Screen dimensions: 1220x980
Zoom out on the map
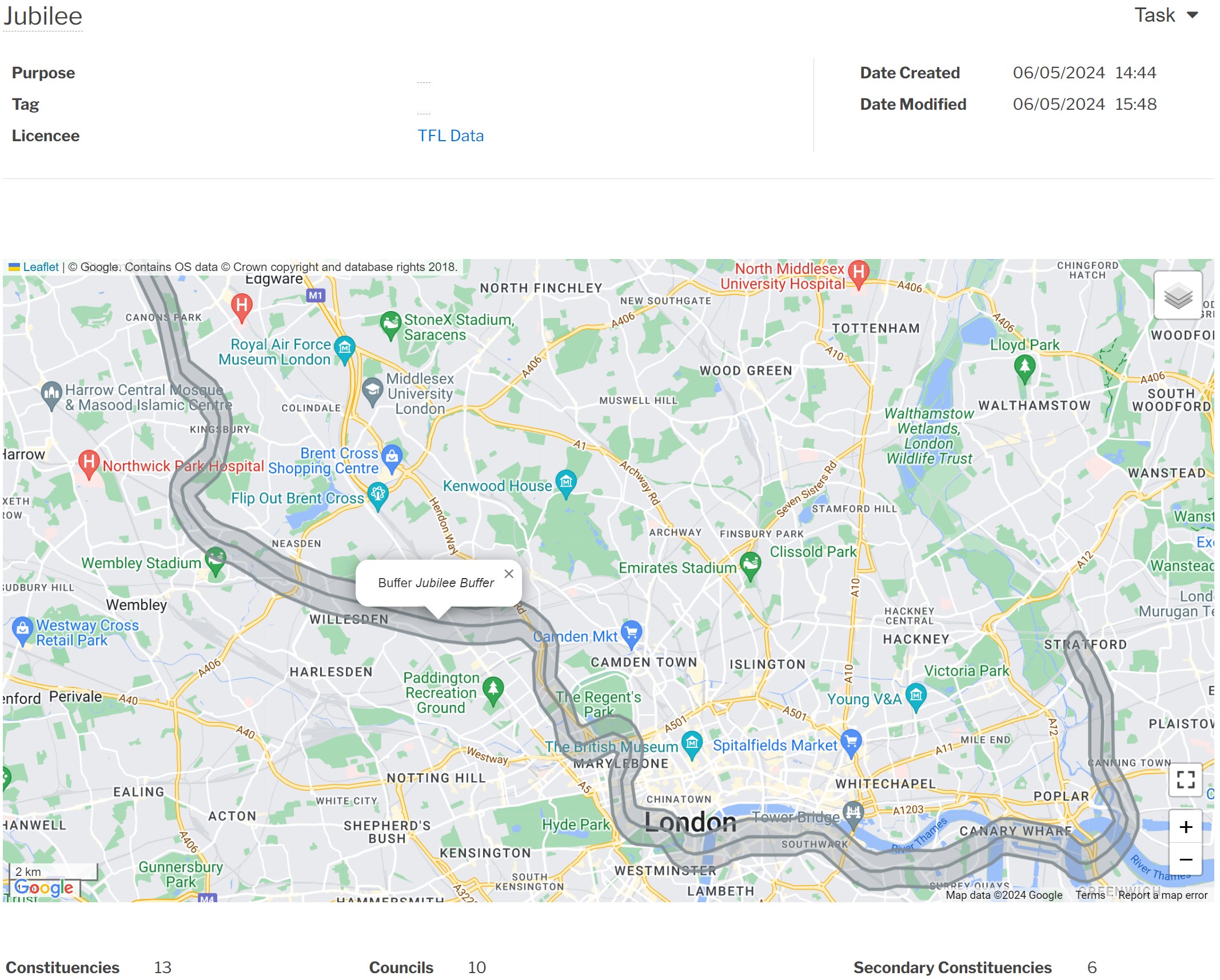[x=1186, y=859]
